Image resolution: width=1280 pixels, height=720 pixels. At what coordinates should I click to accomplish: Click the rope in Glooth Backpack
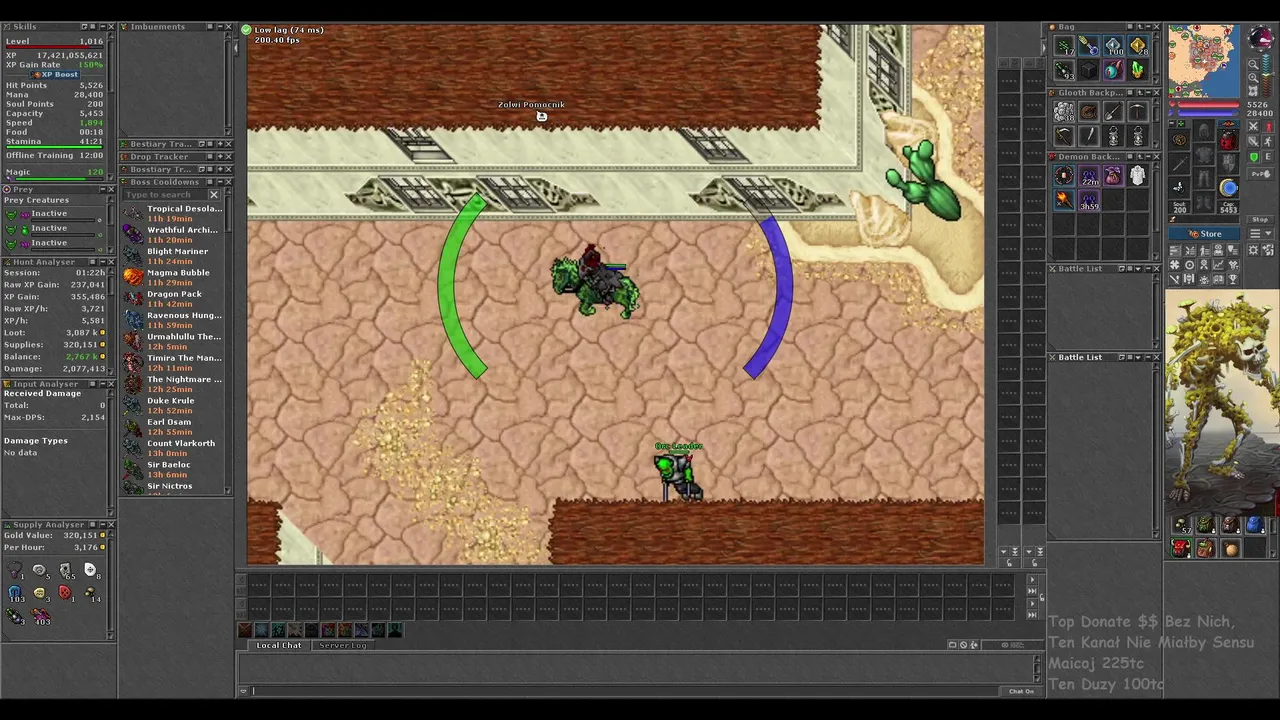pyautogui.click(x=1089, y=111)
